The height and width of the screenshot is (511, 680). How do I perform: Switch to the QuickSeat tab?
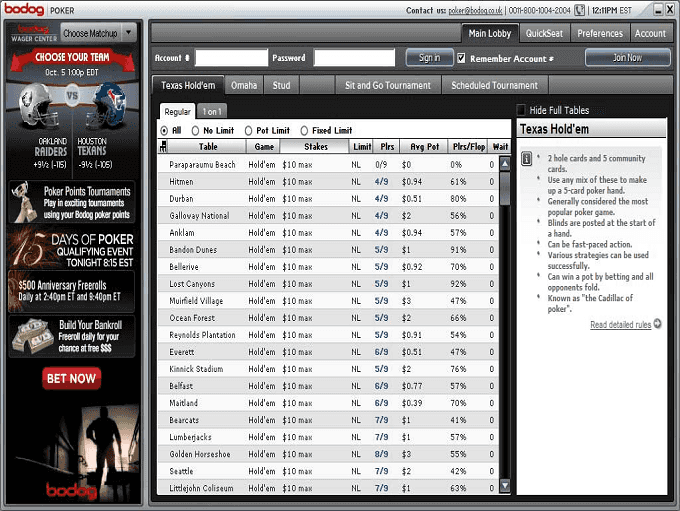tap(544, 33)
